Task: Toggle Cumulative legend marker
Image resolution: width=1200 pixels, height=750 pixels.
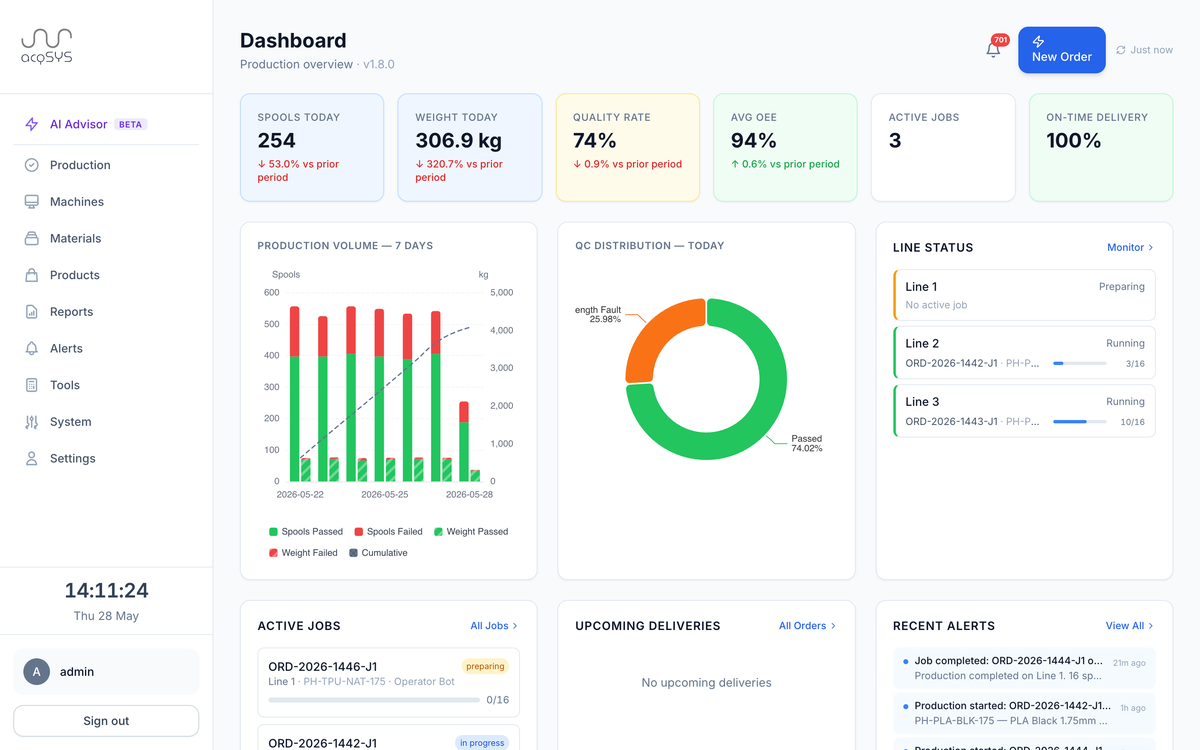Action: point(353,553)
